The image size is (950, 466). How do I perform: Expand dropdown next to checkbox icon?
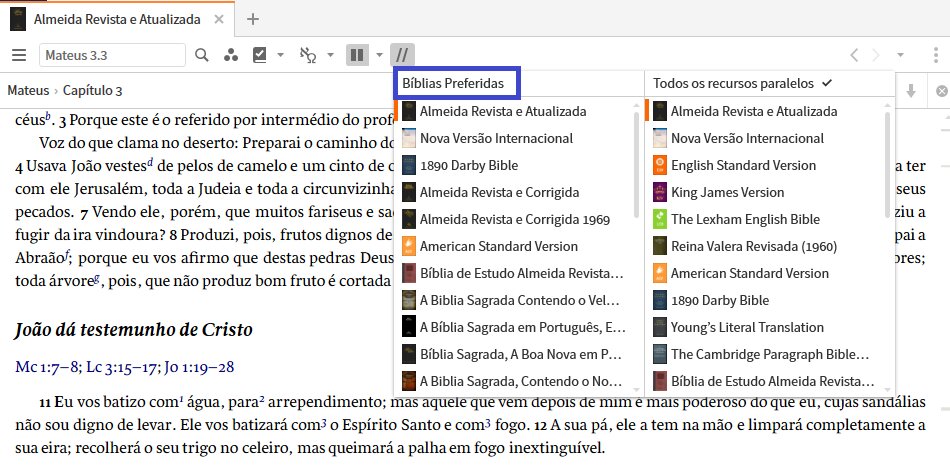pos(281,55)
